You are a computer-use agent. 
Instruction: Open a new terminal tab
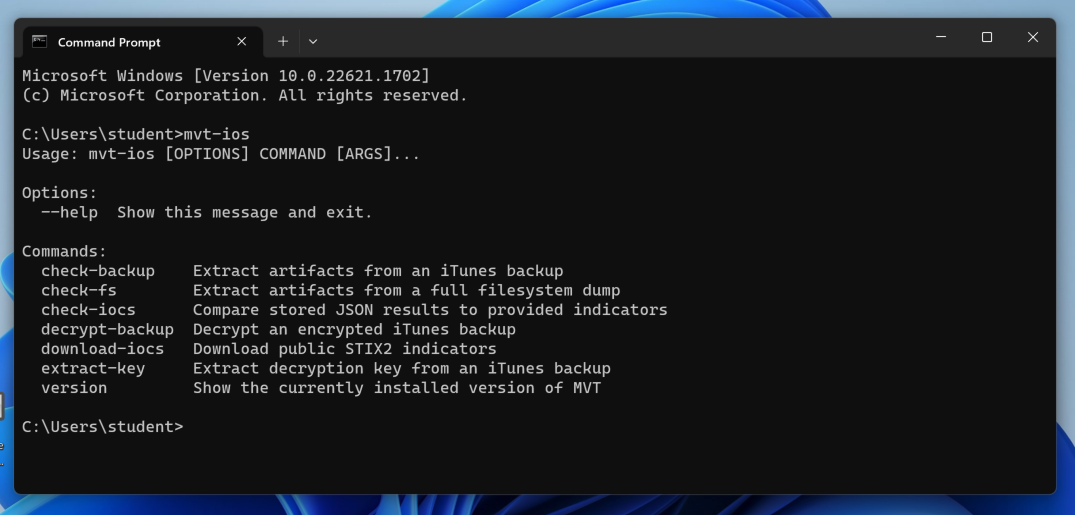click(283, 41)
